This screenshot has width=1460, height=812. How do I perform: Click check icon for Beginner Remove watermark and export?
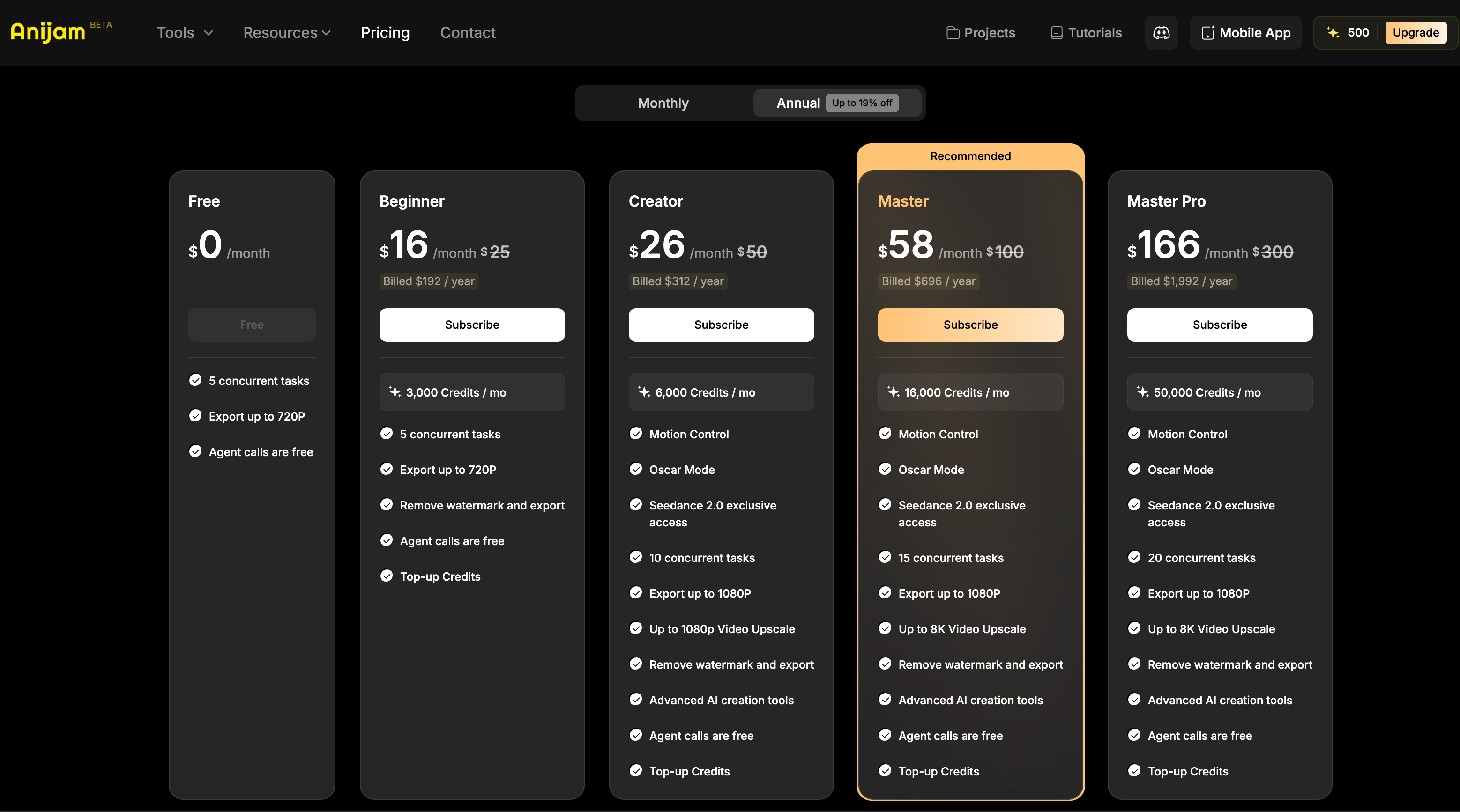pyautogui.click(x=387, y=504)
